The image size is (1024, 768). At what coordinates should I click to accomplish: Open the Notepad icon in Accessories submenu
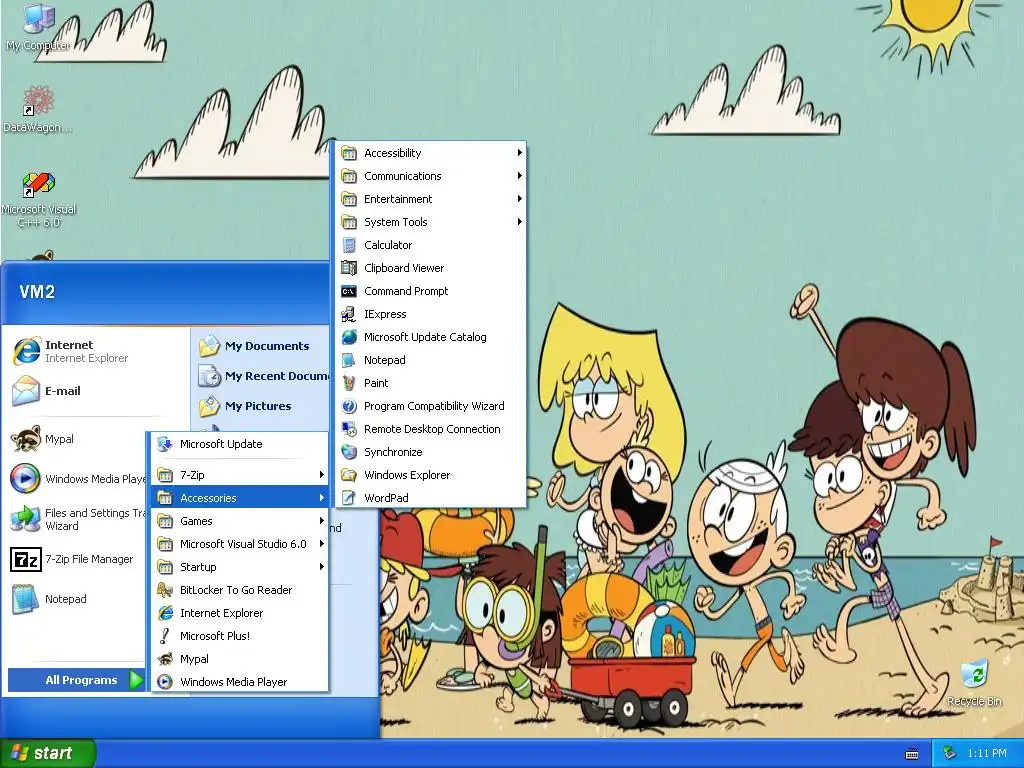click(x=349, y=360)
